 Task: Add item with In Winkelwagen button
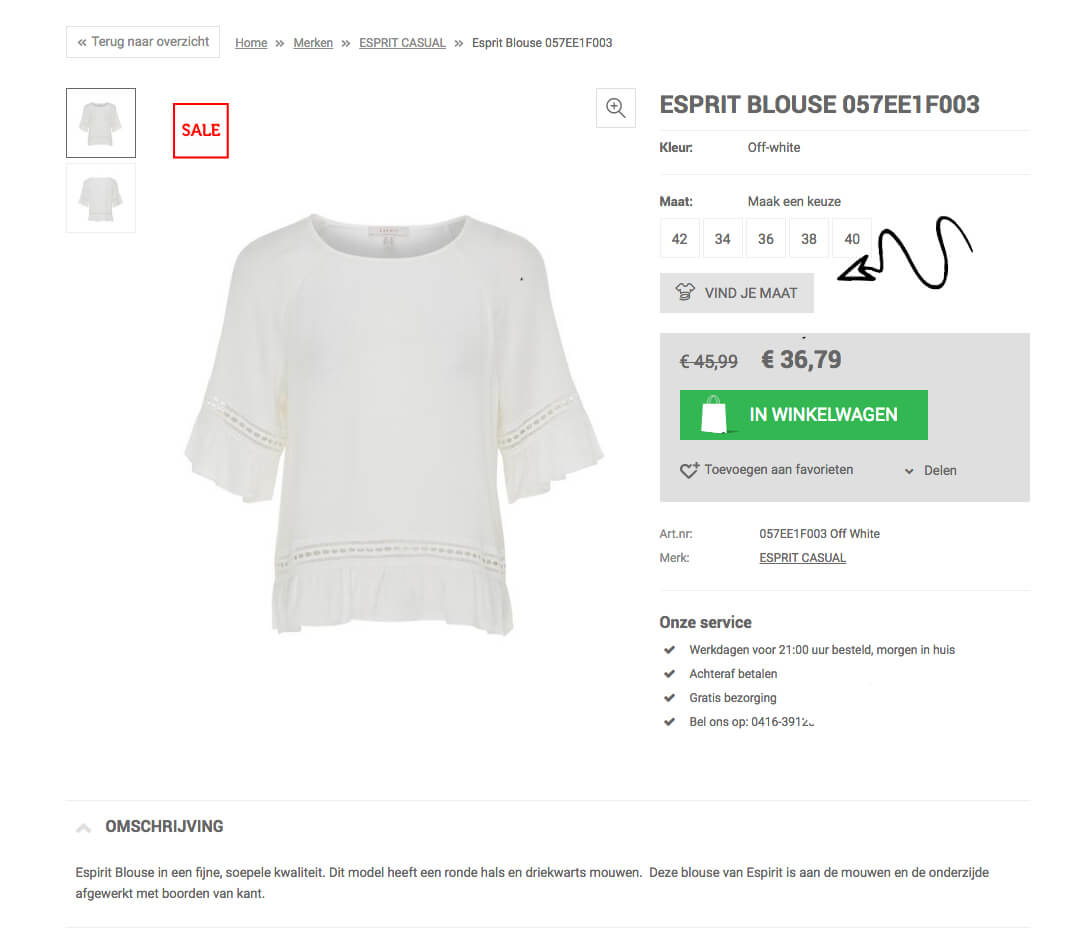coord(804,415)
